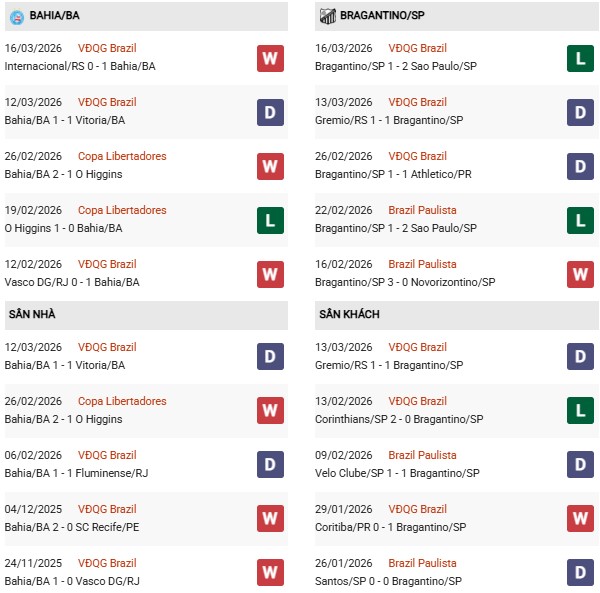Screen dimensions: 600x593
Task: Click the Bragantino/SP team crest icon
Action: (327, 16)
